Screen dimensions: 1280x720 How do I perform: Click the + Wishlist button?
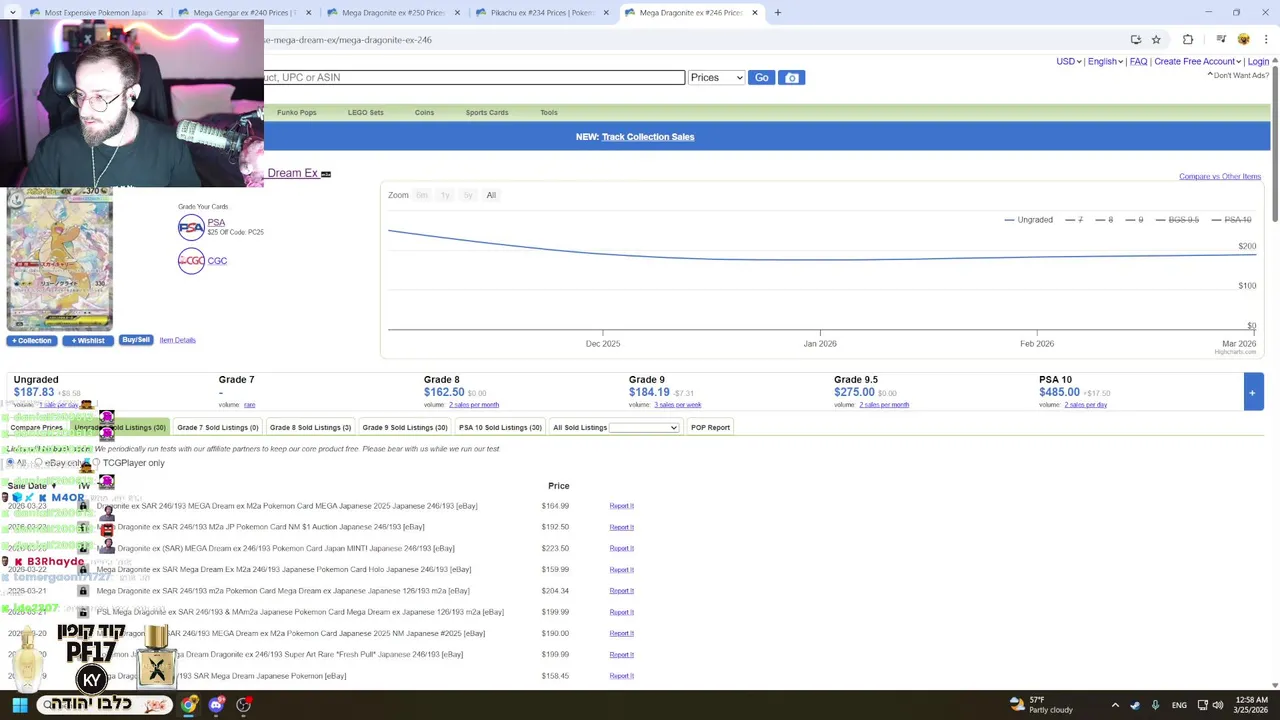click(88, 340)
